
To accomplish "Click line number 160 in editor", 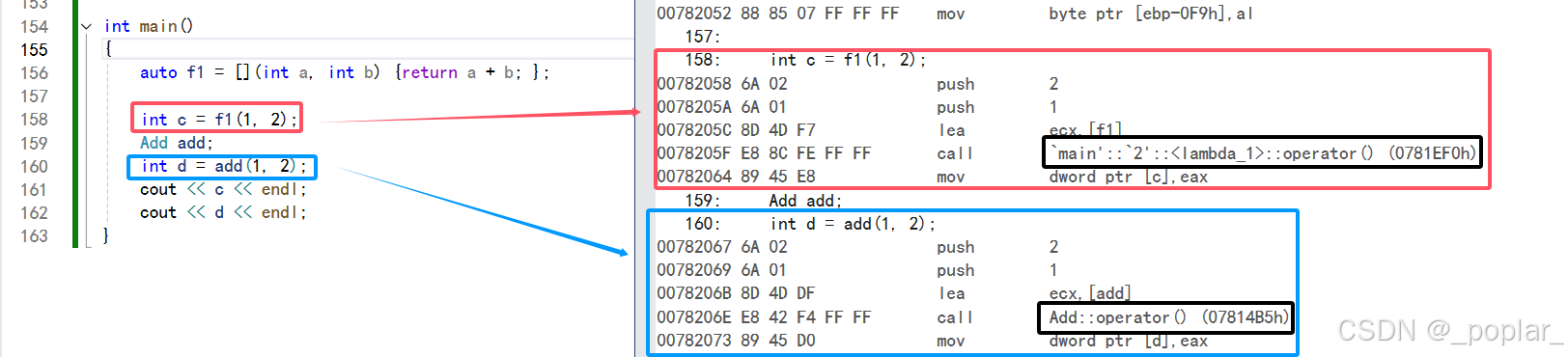I will [34, 166].
